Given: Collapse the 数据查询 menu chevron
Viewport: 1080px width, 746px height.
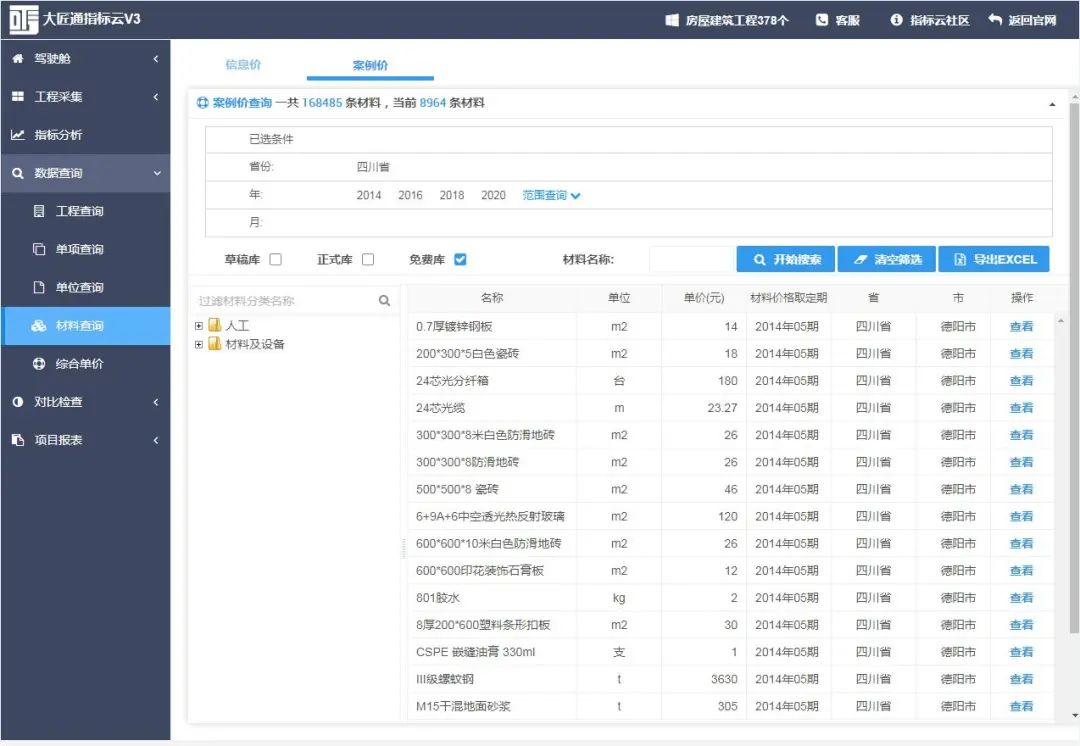Looking at the screenshot, I should [157, 173].
